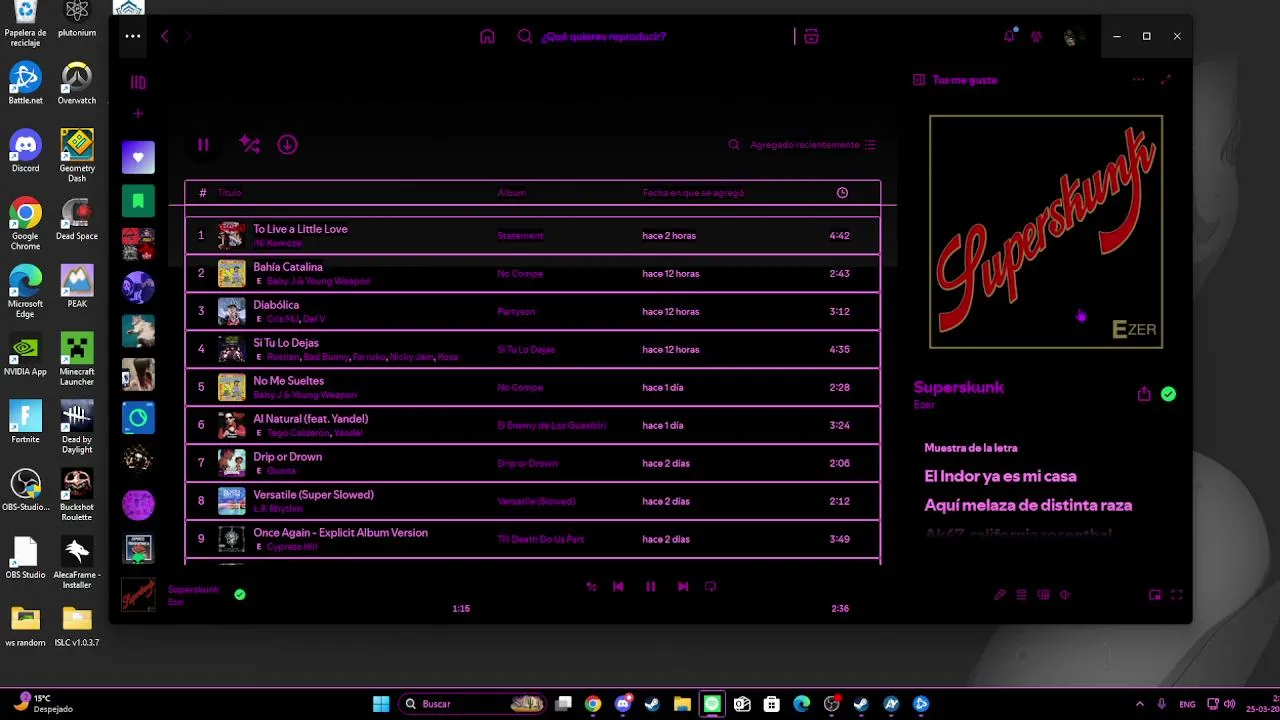Toggle the playlist download arrow

point(287,145)
